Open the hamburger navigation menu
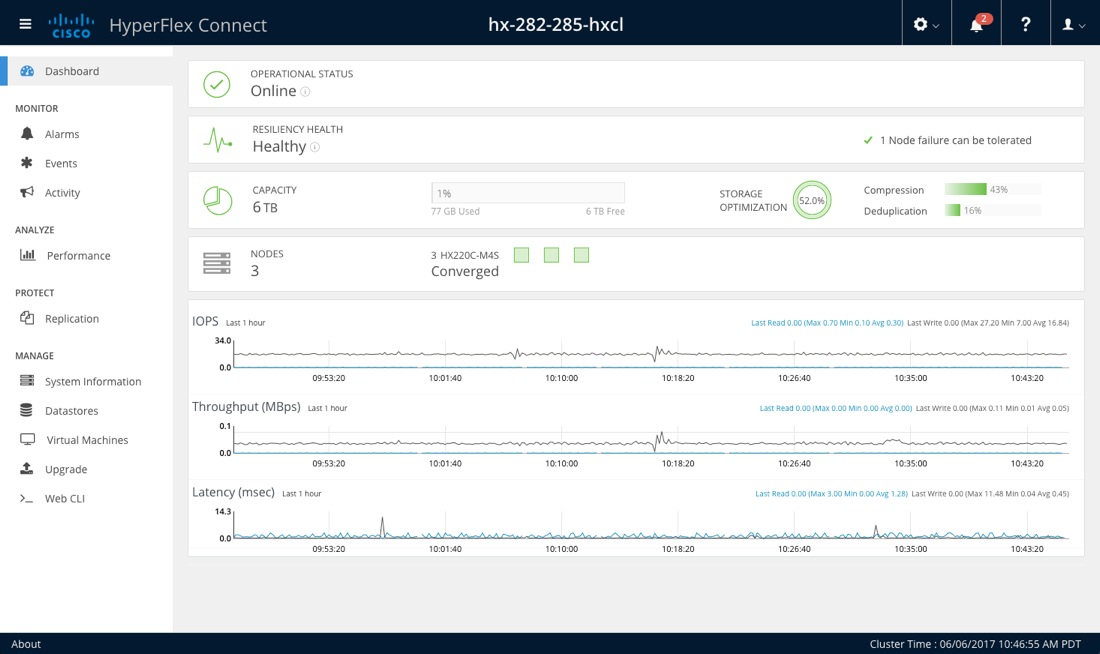 point(25,25)
